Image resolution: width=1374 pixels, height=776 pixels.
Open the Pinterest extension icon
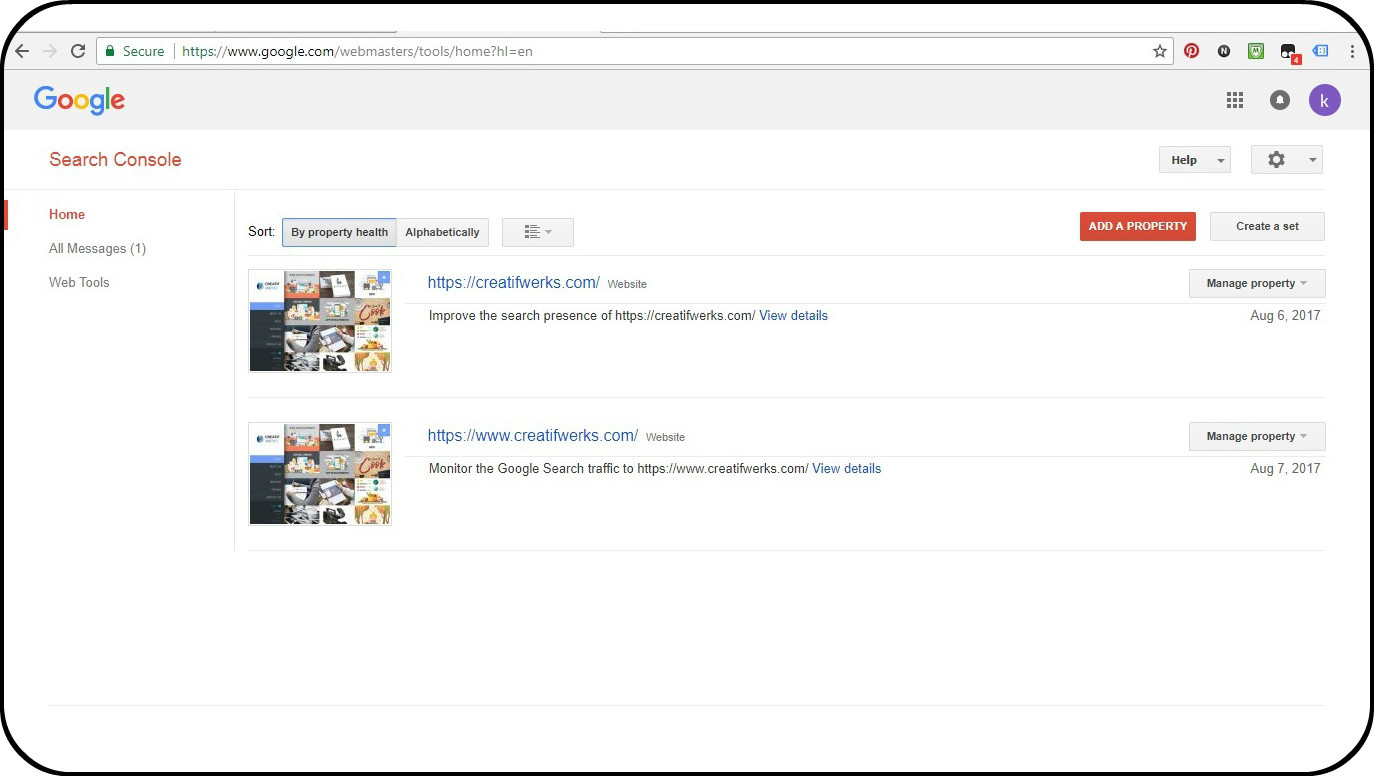[1191, 51]
